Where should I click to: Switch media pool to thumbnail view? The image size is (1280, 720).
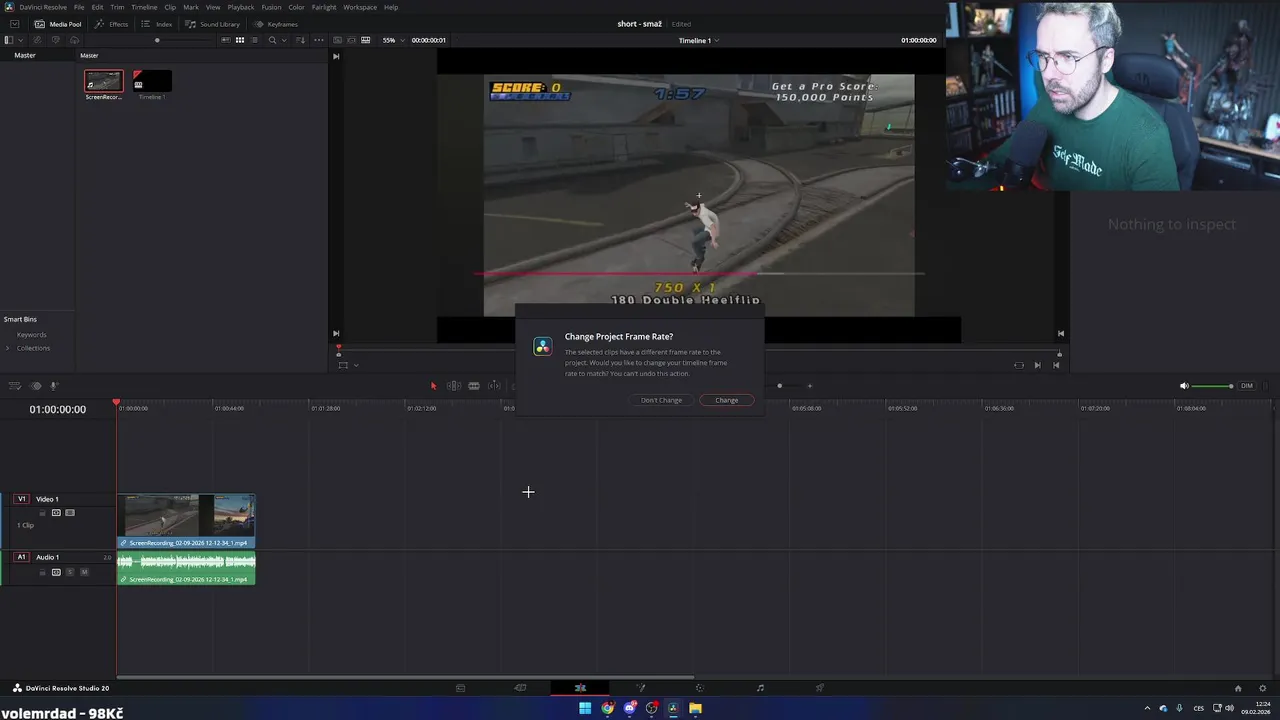point(239,40)
